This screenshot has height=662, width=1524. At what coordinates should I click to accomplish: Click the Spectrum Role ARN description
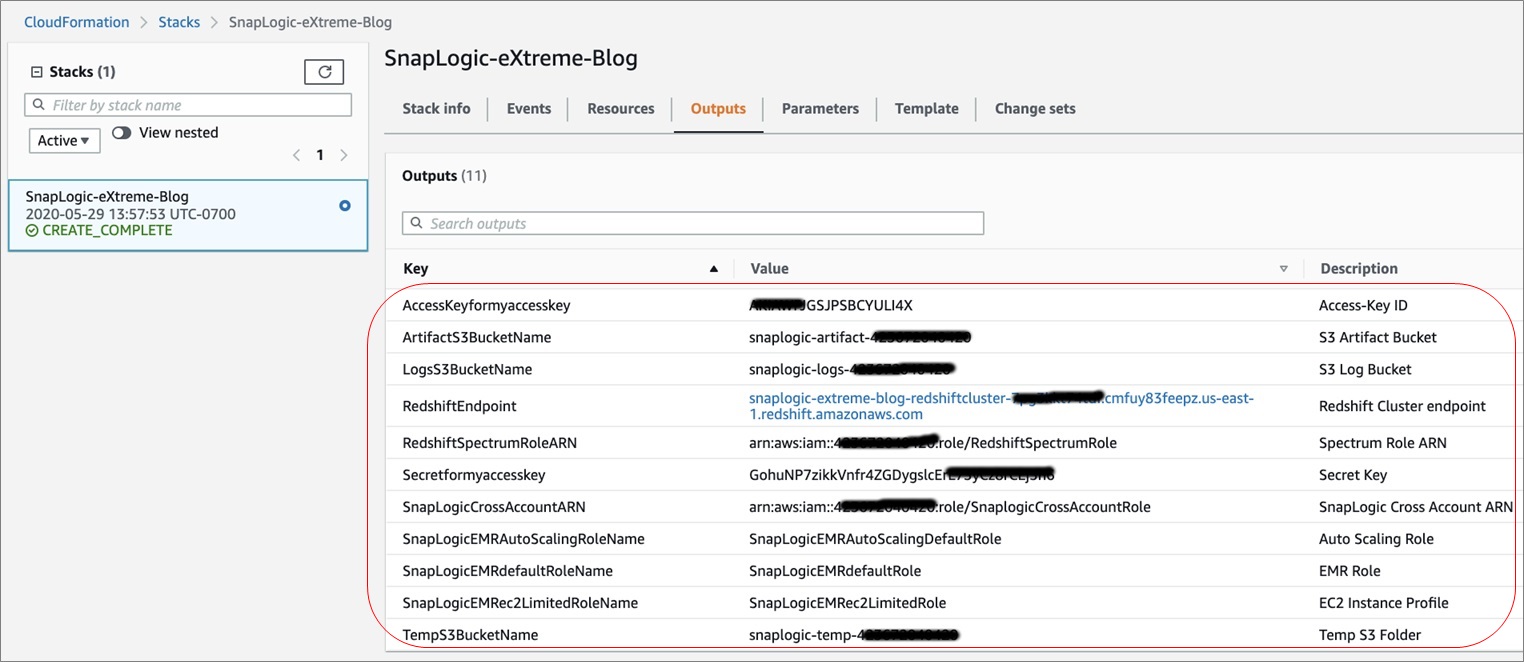1383,443
